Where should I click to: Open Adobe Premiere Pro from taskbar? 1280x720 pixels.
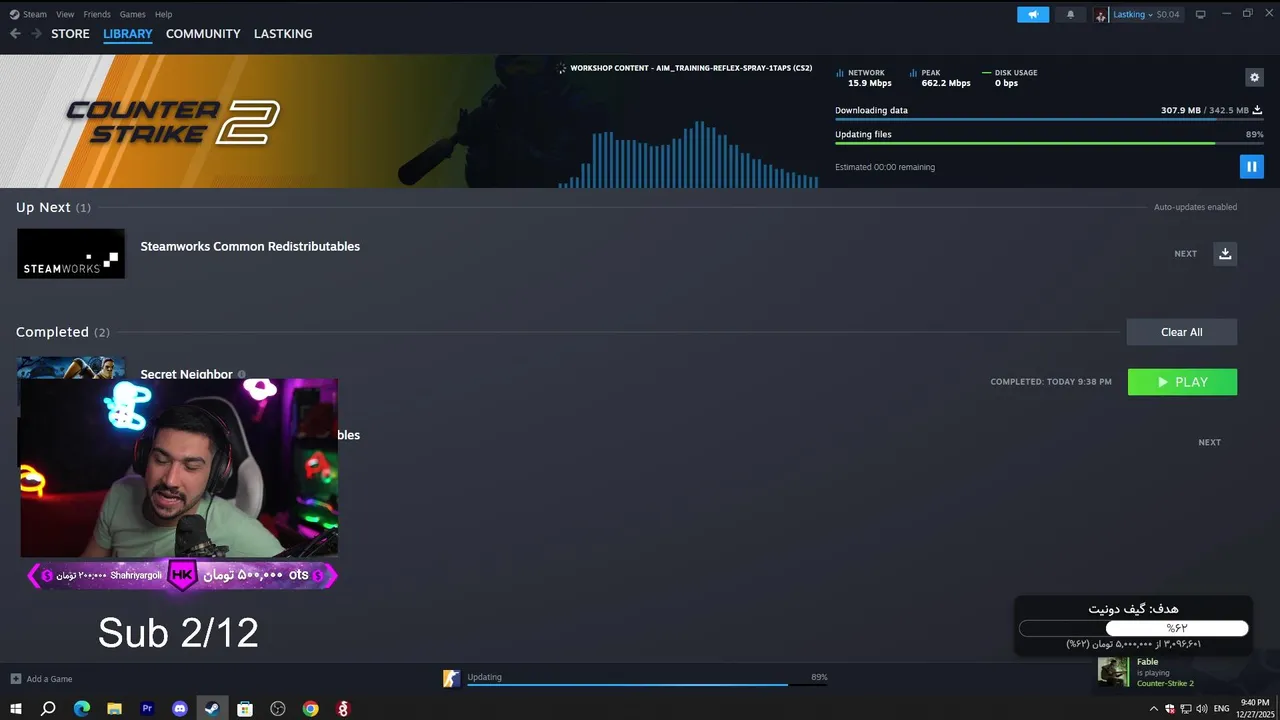tap(147, 709)
